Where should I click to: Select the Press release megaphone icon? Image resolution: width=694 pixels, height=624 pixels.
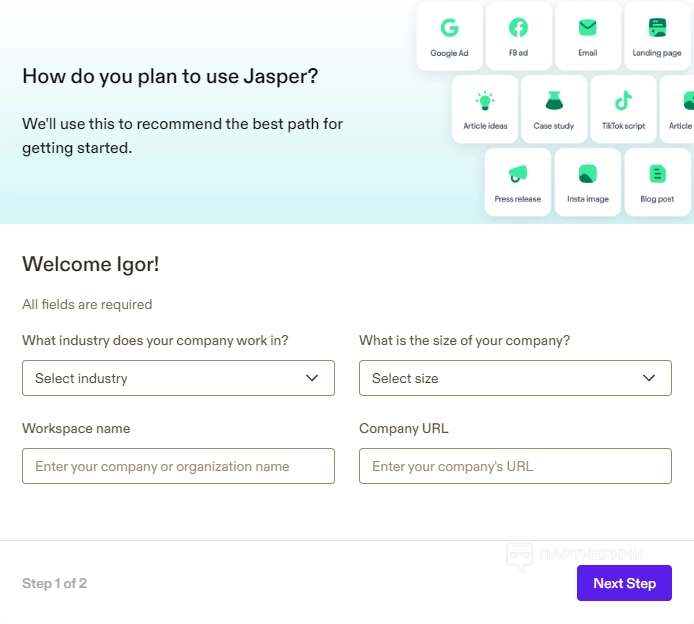pos(517,174)
